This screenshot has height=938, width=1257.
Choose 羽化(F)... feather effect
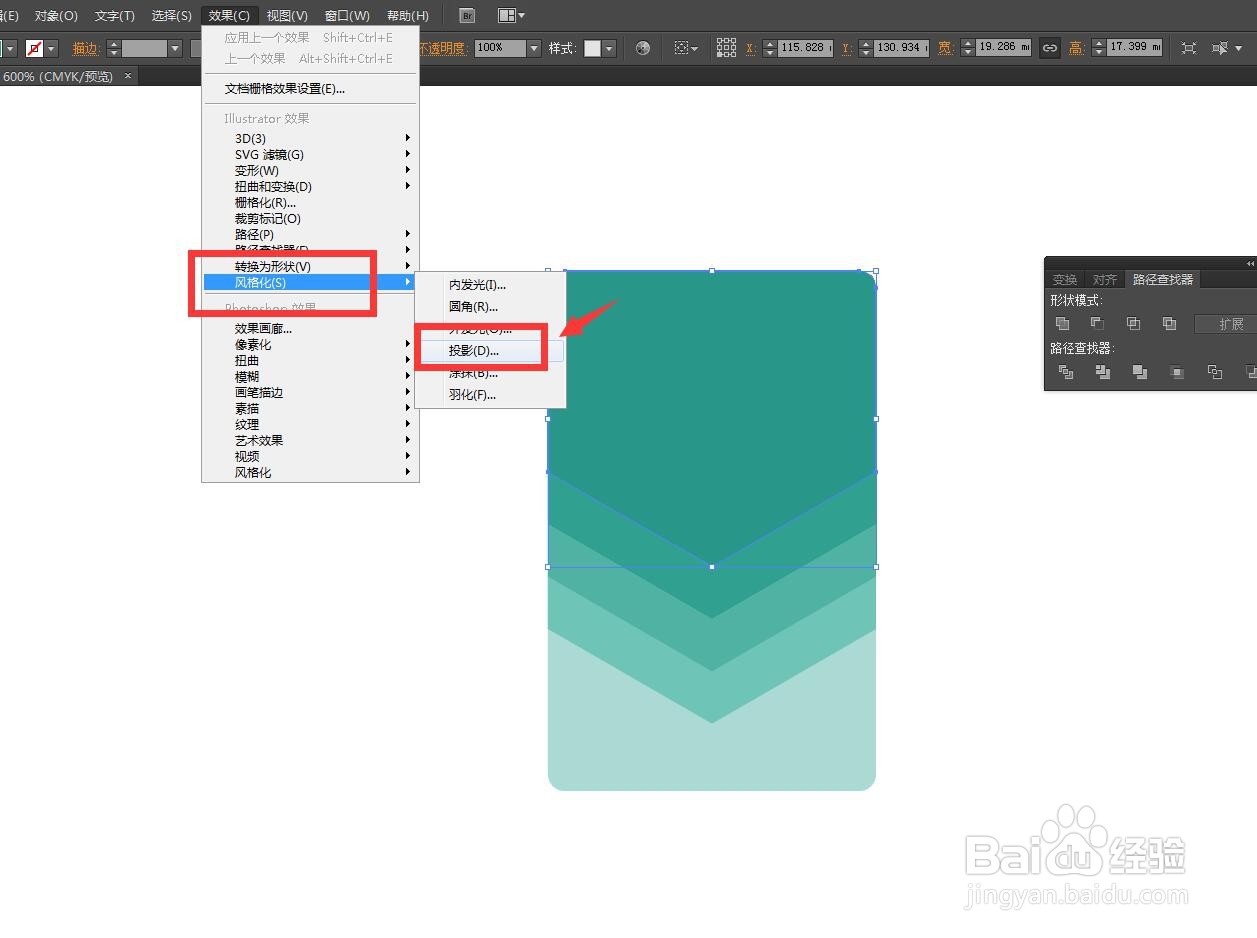pos(490,395)
